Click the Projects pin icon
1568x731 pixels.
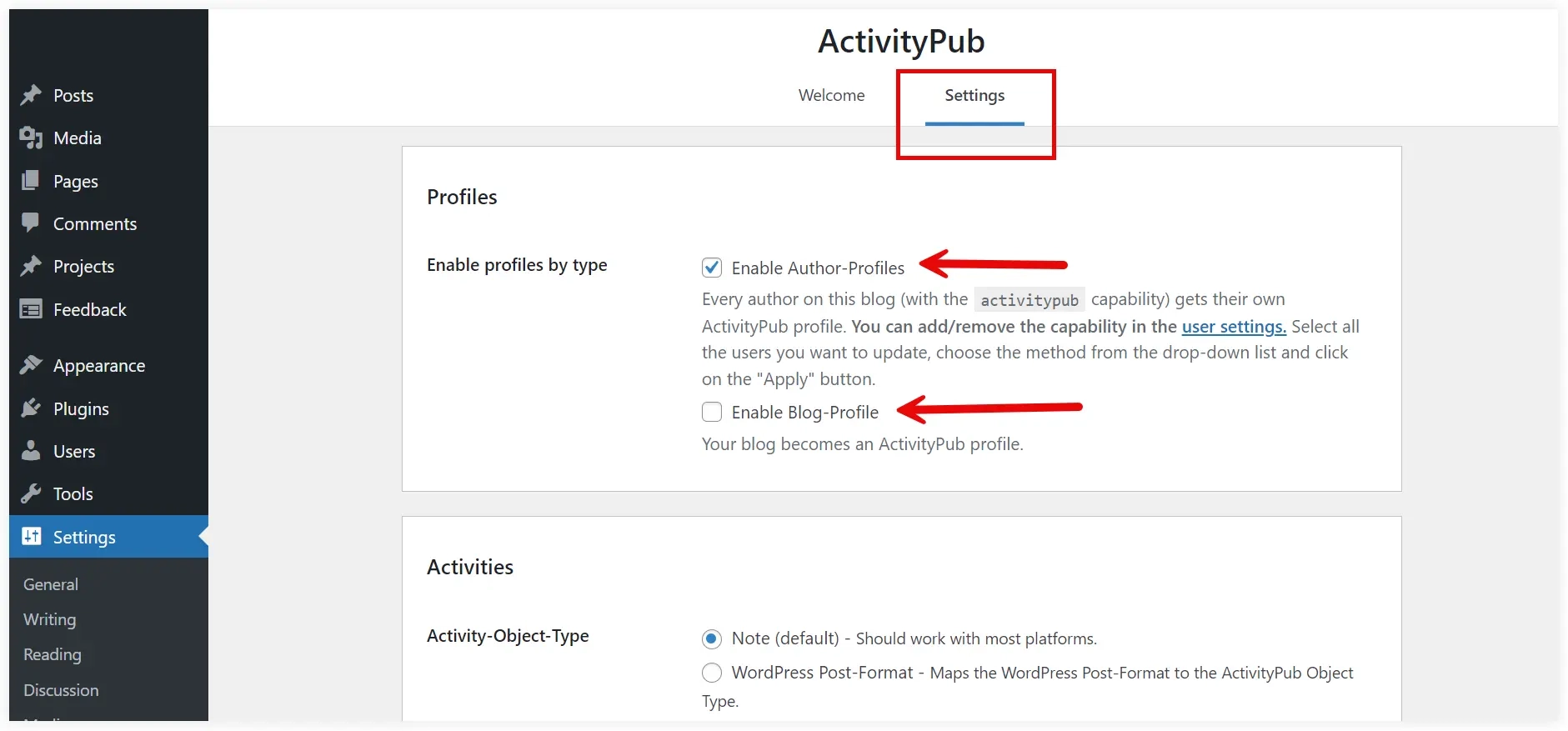pyautogui.click(x=31, y=266)
